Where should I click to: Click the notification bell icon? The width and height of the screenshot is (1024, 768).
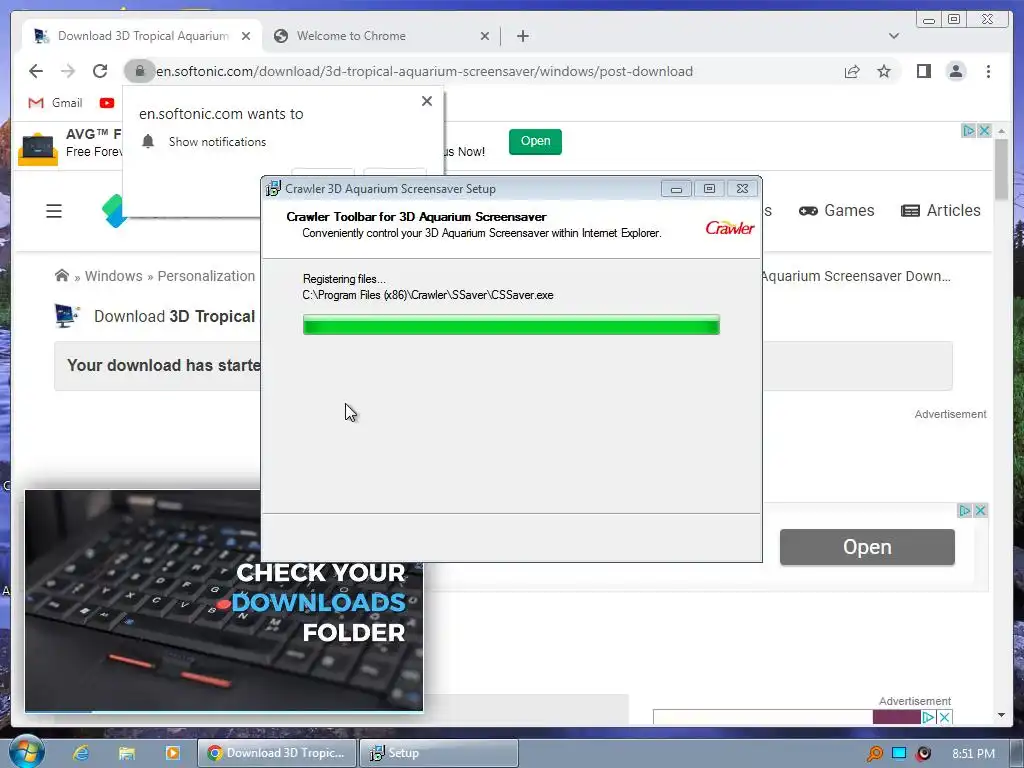(x=148, y=142)
